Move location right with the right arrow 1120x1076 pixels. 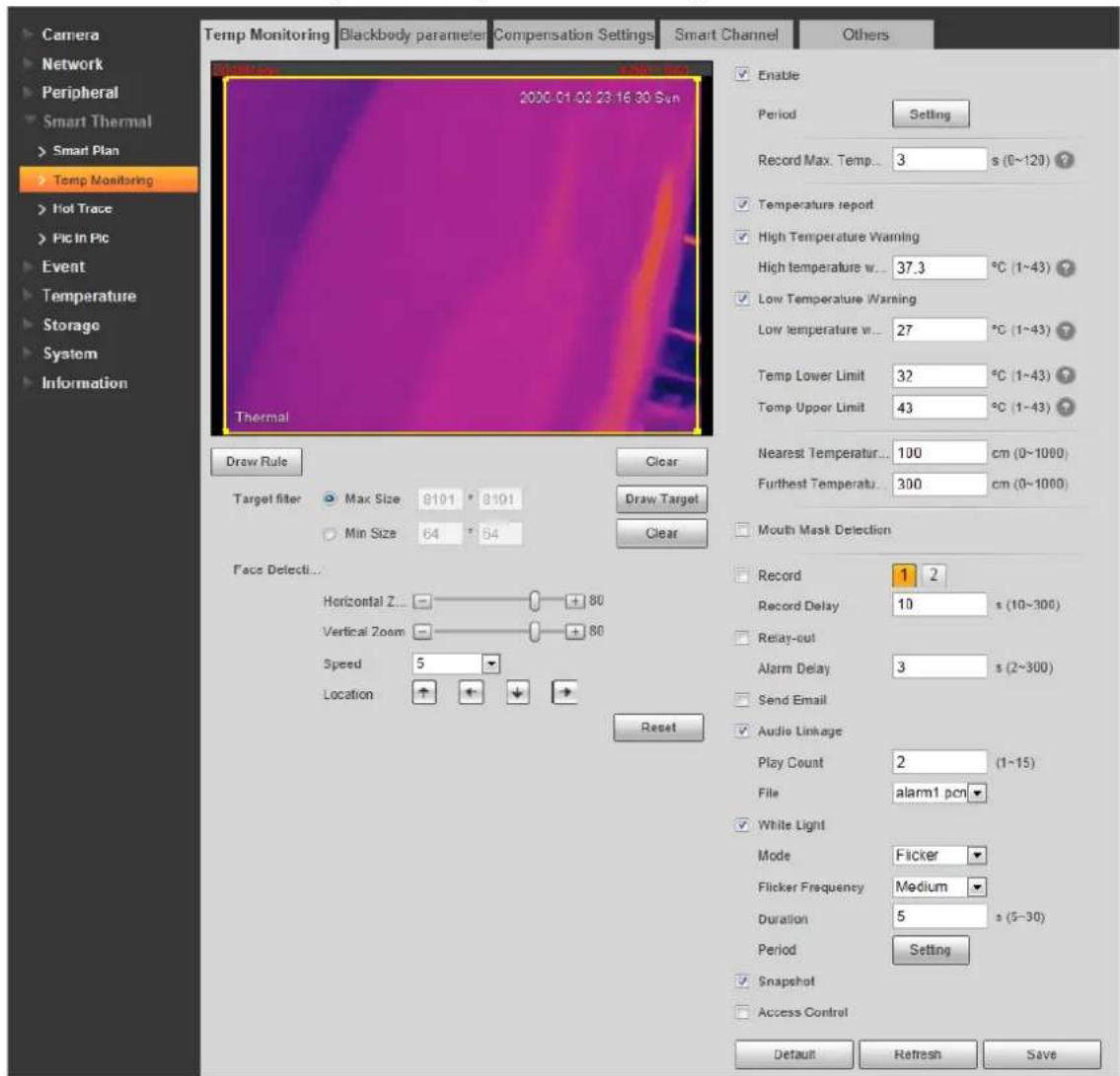564,692
